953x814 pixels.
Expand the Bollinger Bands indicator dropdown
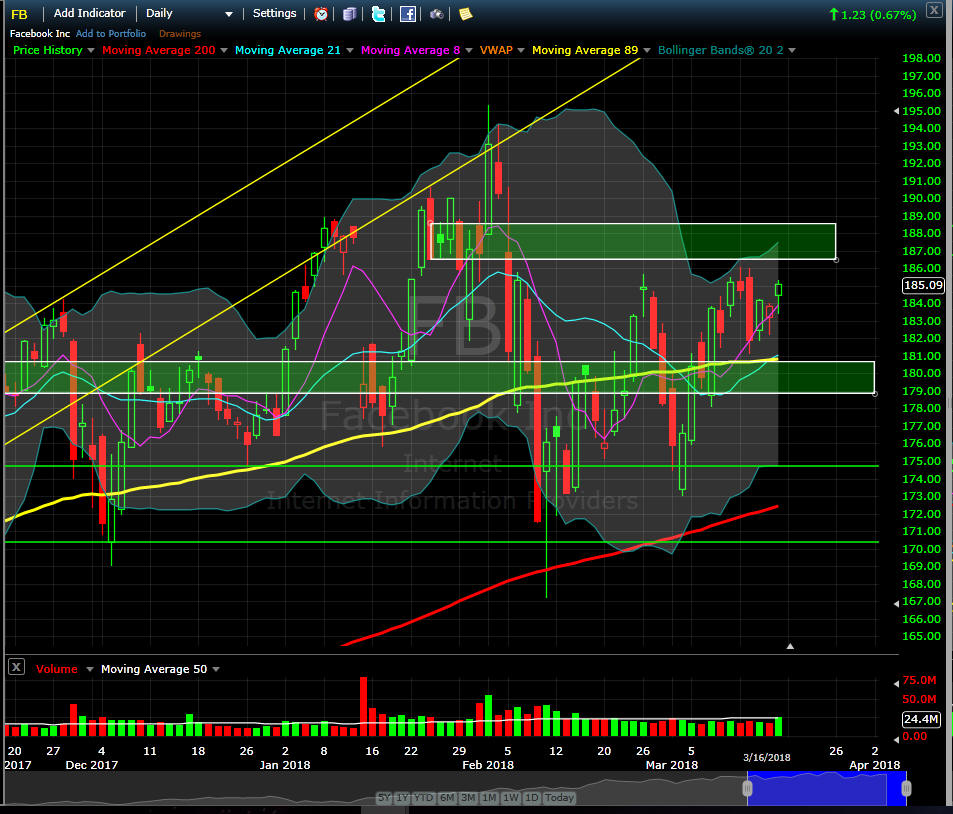click(x=791, y=50)
